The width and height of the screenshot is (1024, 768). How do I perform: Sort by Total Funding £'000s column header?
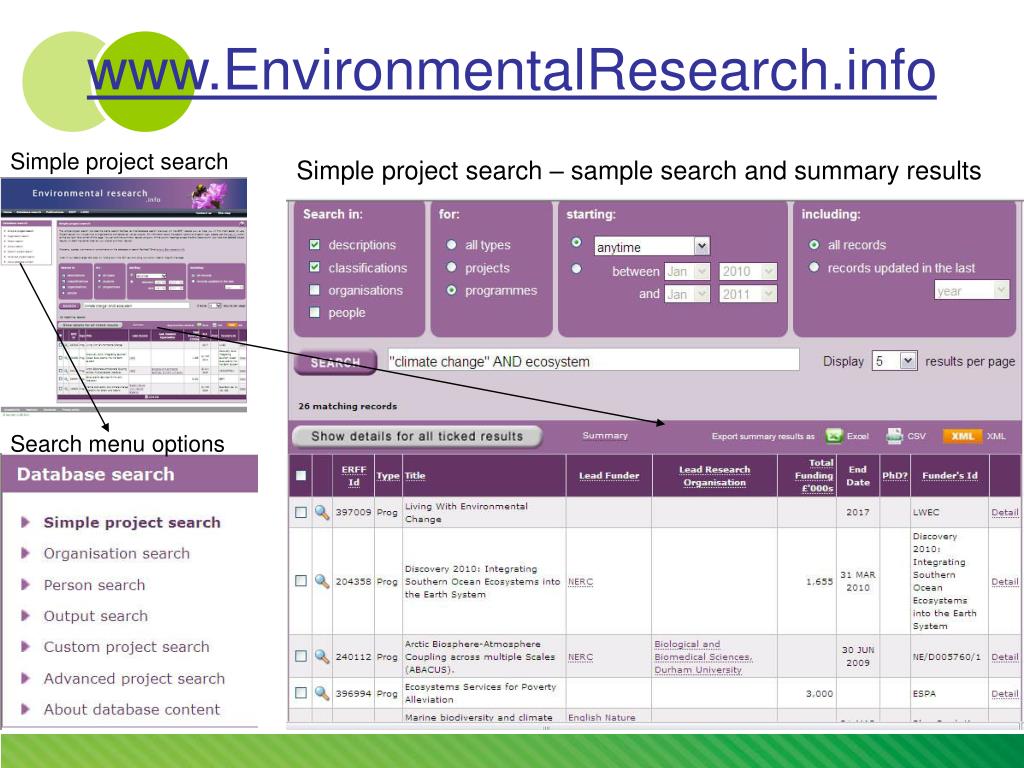pyautogui.click(x=813, y=475)
